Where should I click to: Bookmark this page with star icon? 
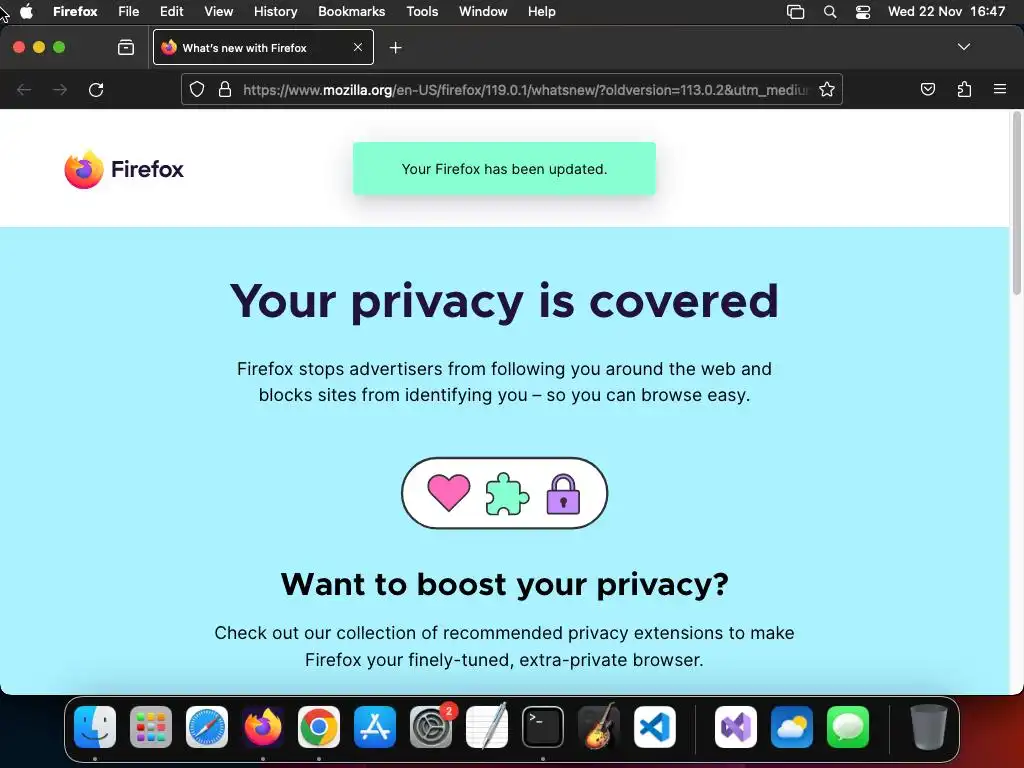(827, 89)
